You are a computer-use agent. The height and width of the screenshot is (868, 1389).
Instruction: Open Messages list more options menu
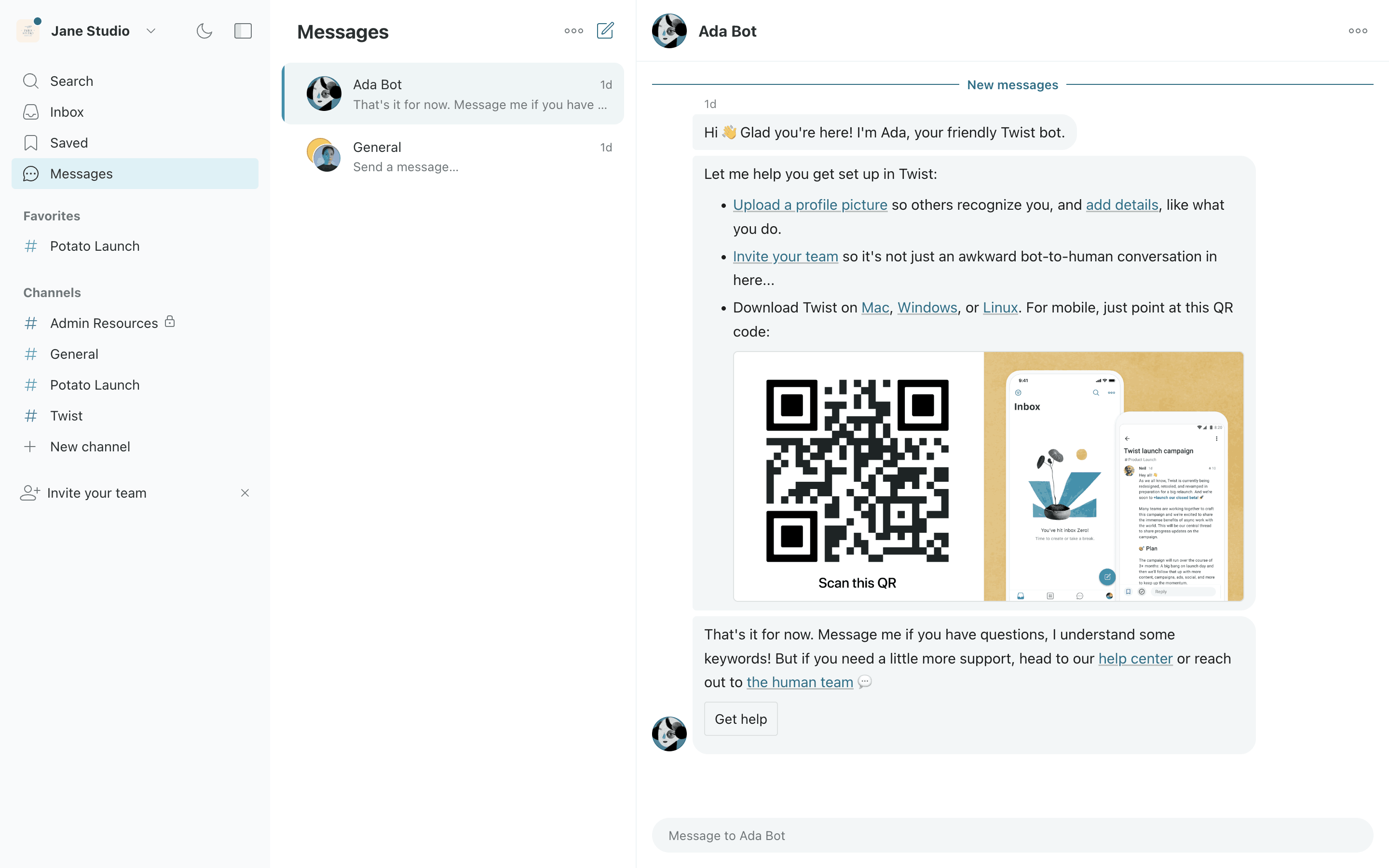[x=573, y=30]
